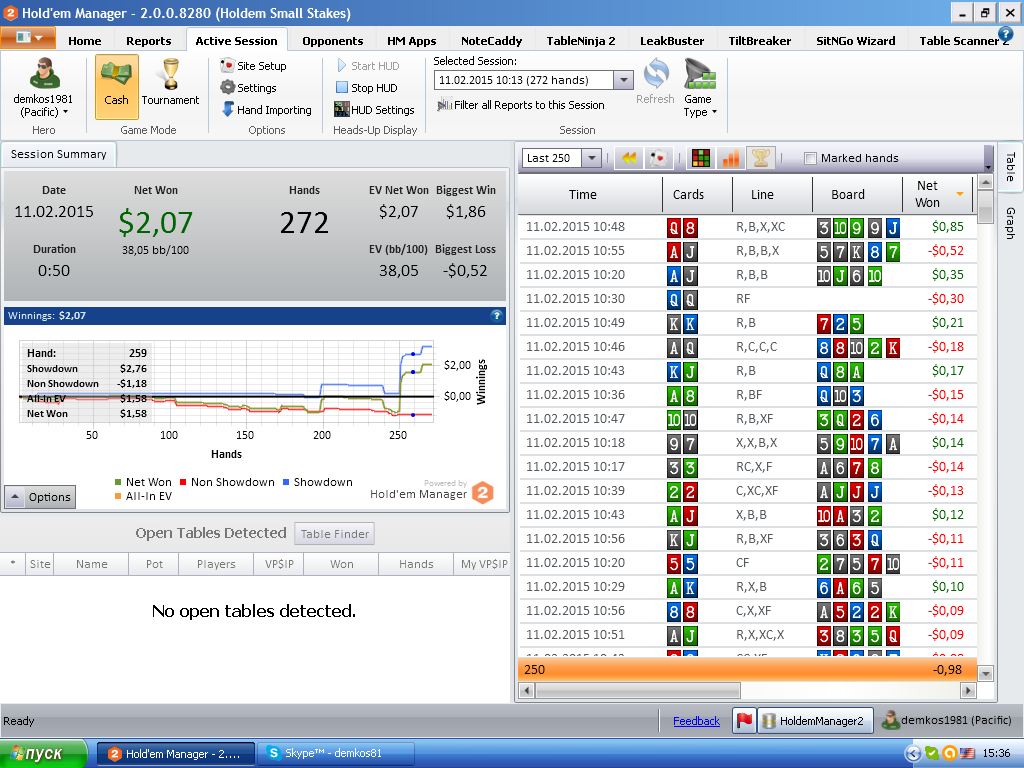Click the Winnings graph help icon
Screen dimensions: 1024x768
pos(496,316)
